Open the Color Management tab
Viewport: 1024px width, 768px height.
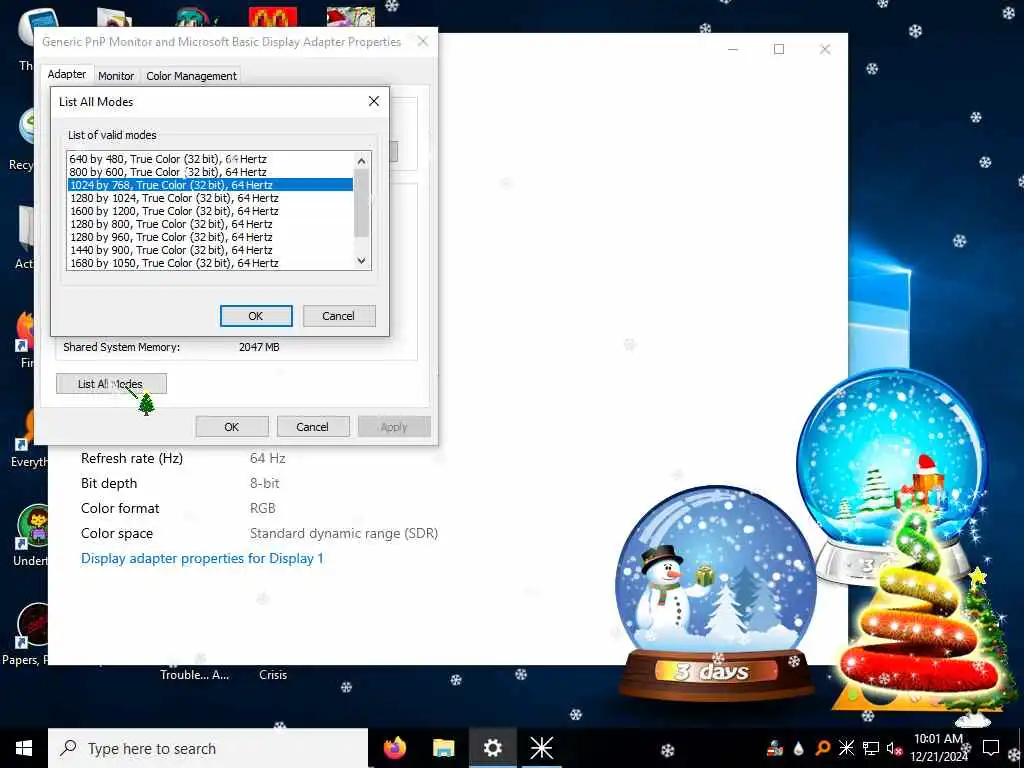tap(191, 76)
